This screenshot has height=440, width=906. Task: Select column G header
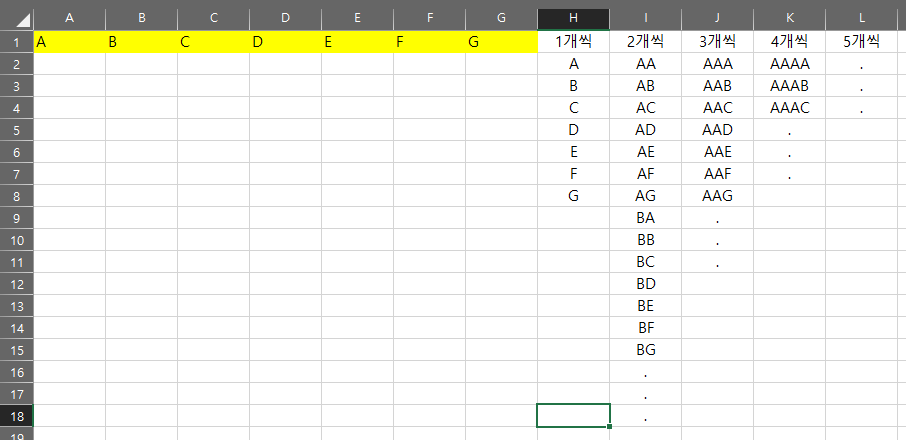pyautogui.click(x=502, y=20)
